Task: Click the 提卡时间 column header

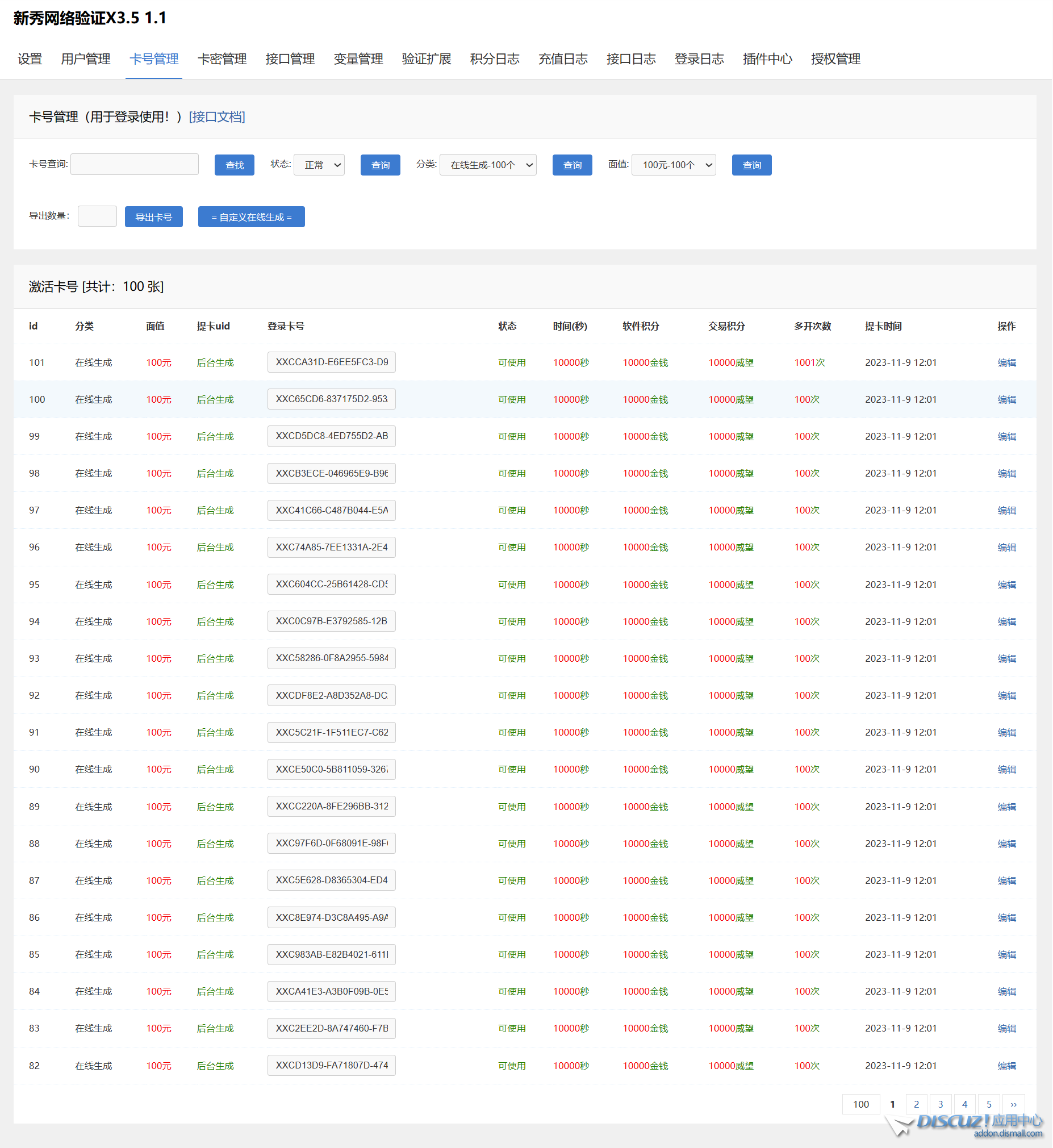Action: 883,327
